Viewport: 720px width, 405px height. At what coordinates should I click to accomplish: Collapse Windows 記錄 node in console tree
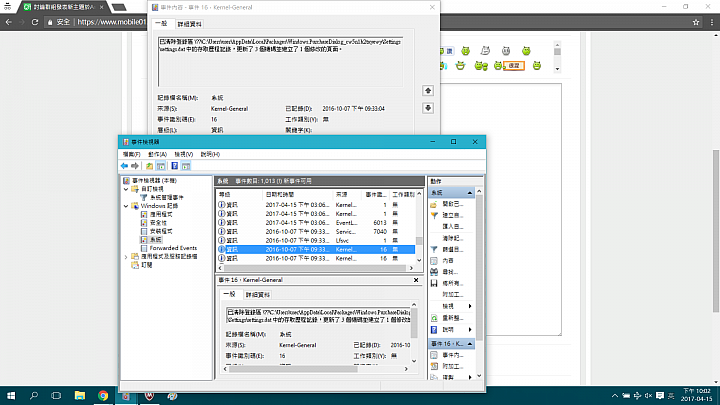tap(126, 206)
